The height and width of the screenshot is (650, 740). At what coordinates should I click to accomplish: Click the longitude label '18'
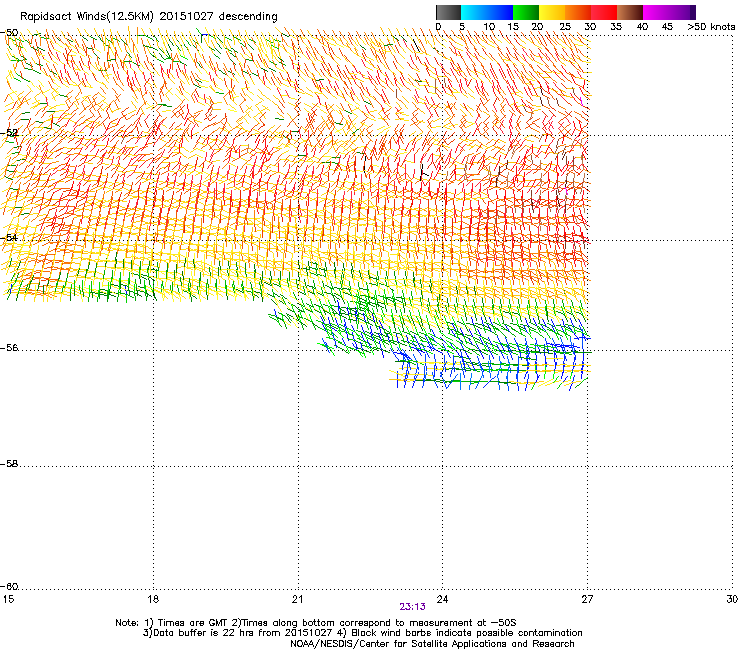click(x=153, y=599)
